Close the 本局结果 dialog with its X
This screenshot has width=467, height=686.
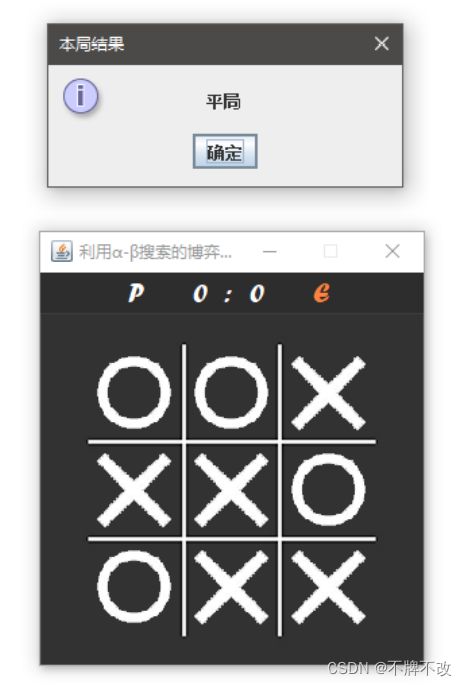(x=382, y=43)
